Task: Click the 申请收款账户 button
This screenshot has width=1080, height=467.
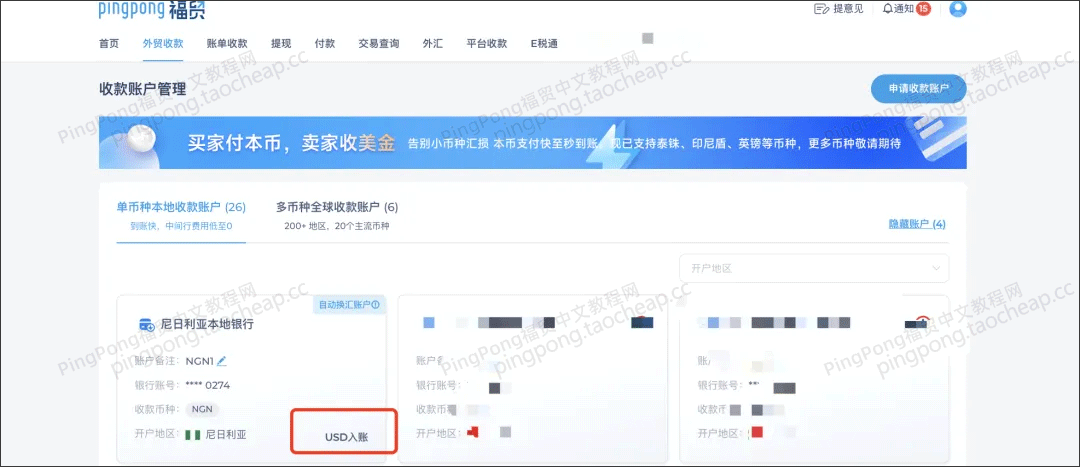Action: (919, 89)
